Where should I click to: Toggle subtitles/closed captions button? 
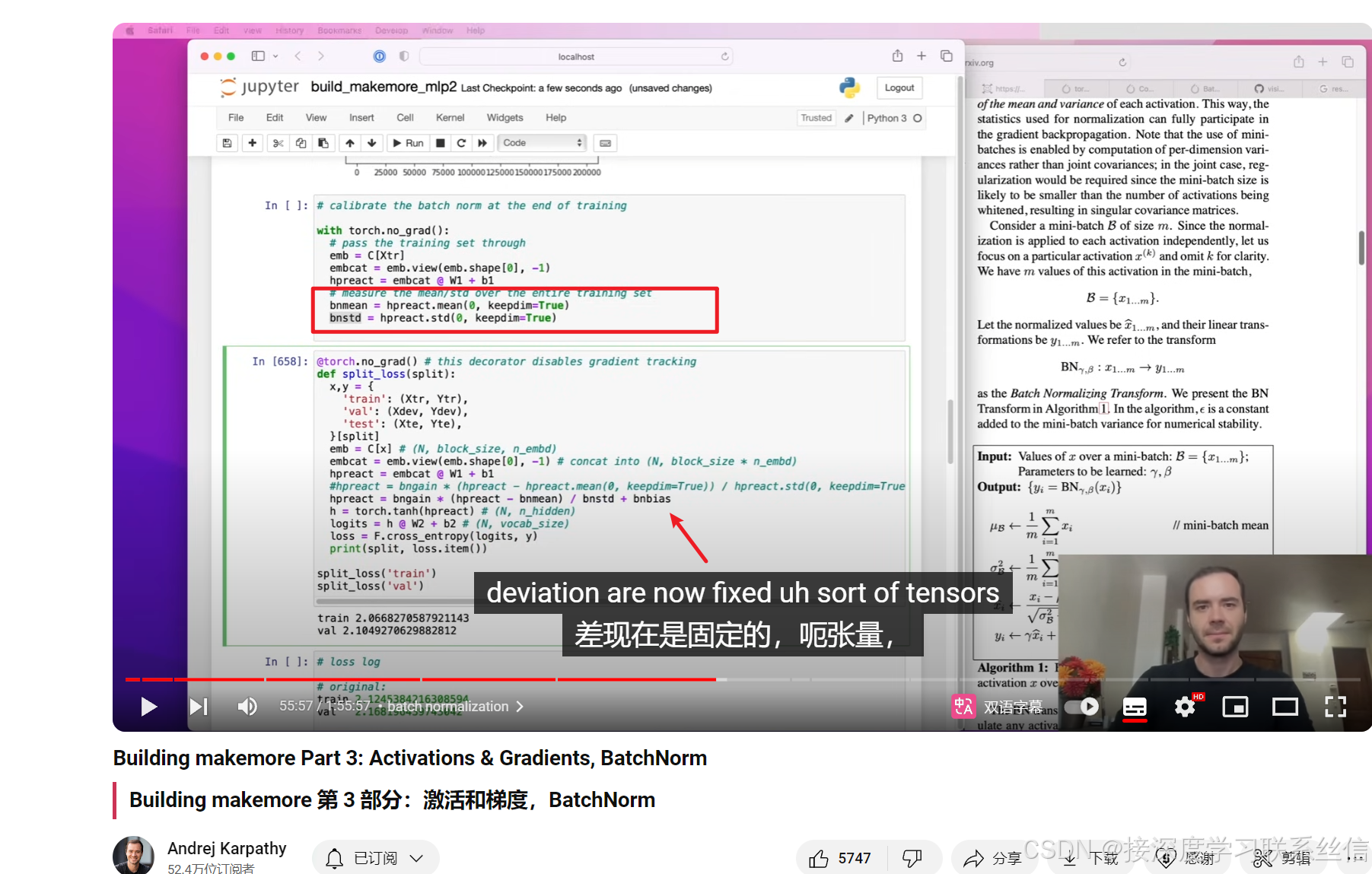1135,707
